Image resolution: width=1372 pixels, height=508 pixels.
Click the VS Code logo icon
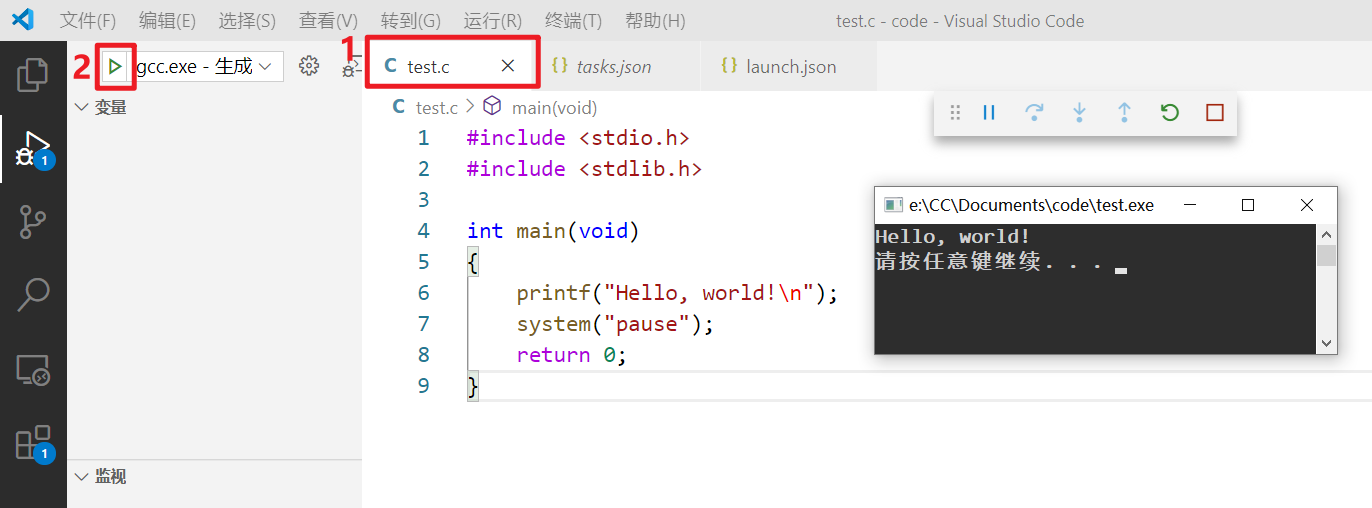point(23,20)
